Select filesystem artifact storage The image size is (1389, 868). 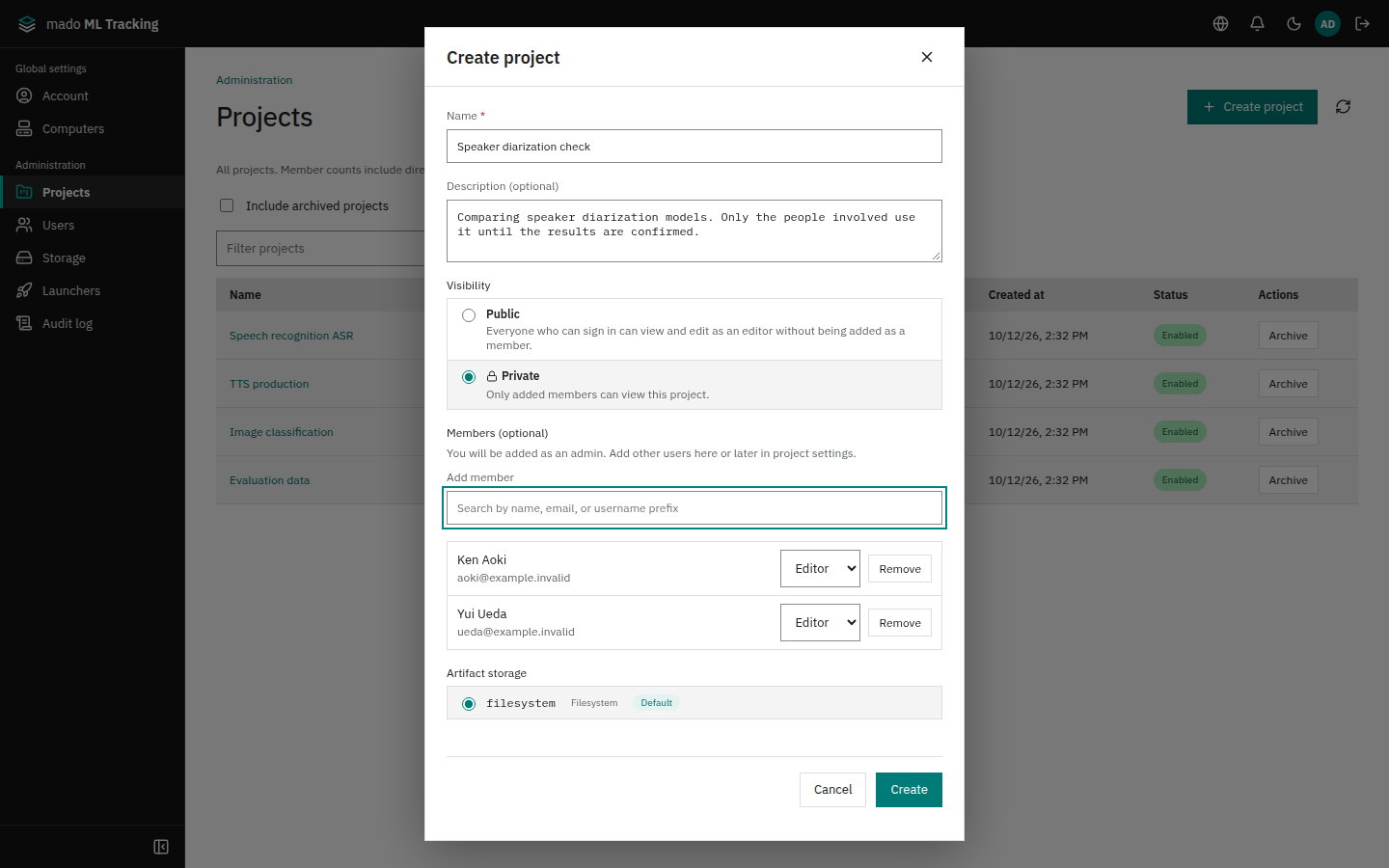coord(469,704)
